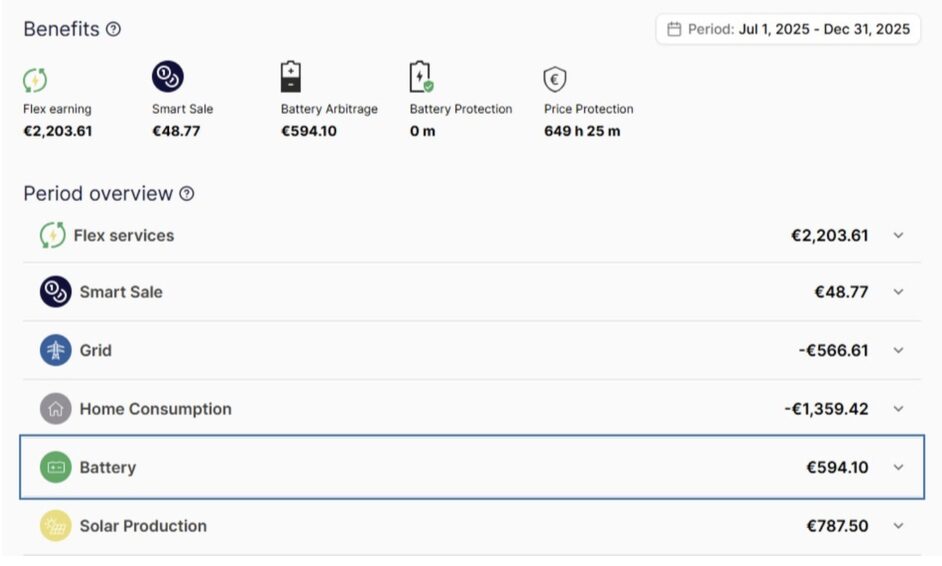Click the Home Consumption house icon
Screen dimensions: 942x566
click(55, 409)
